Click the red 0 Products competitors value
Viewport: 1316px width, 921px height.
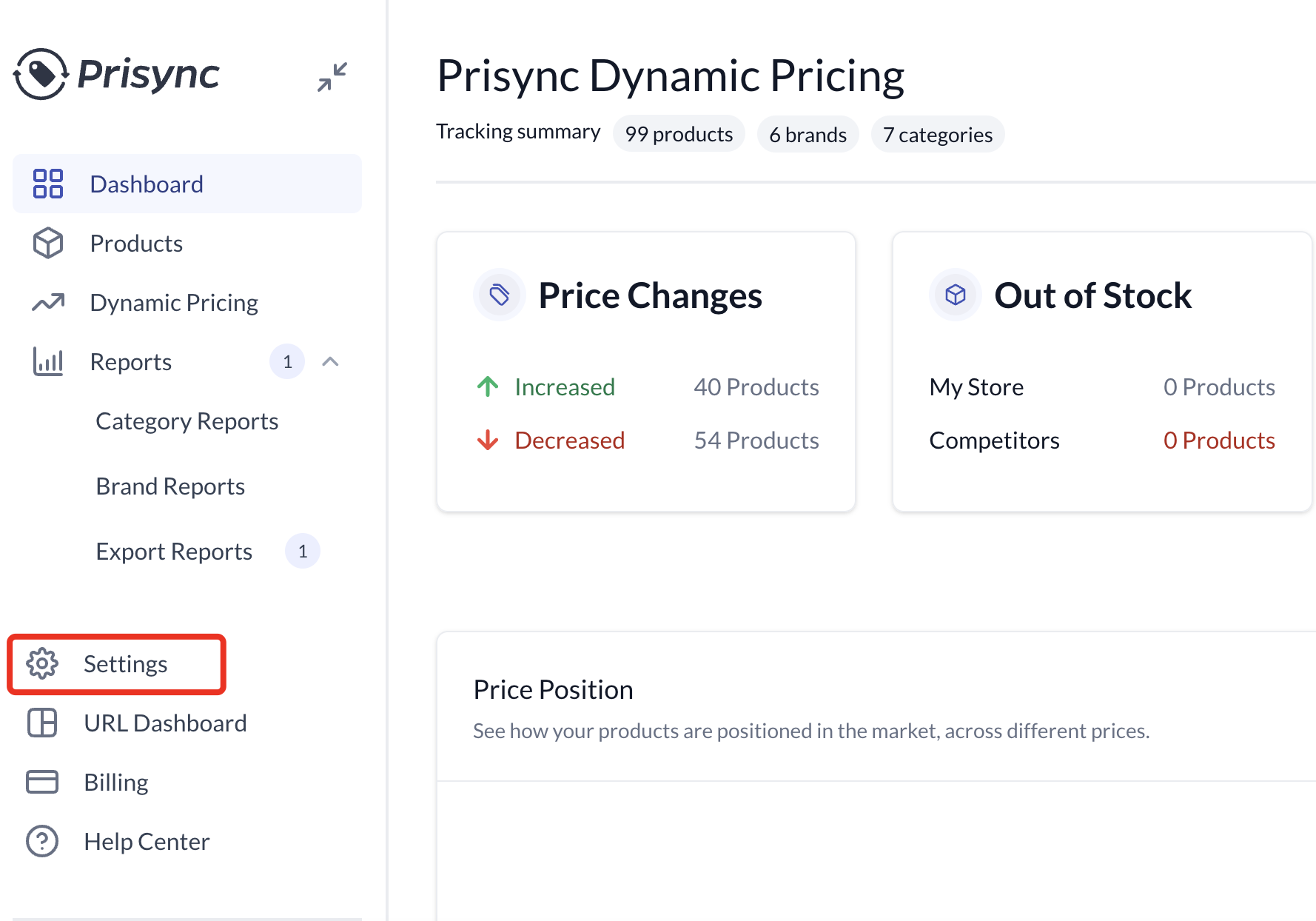(x=1219, y=440)
